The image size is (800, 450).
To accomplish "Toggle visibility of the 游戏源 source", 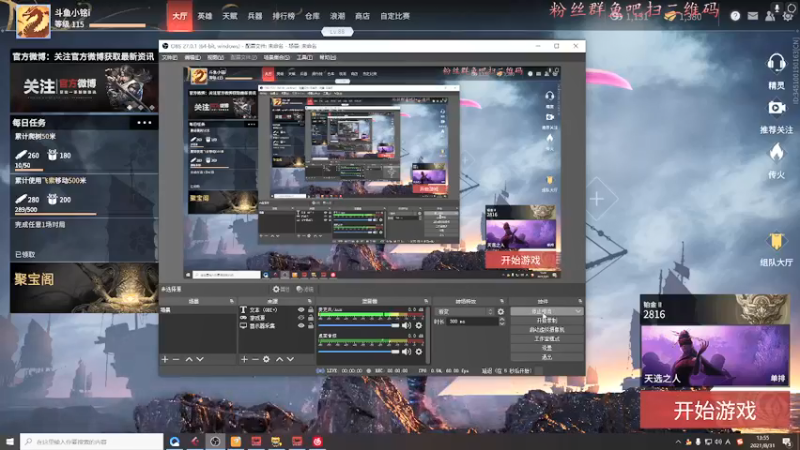I will (x=301, y=317).
